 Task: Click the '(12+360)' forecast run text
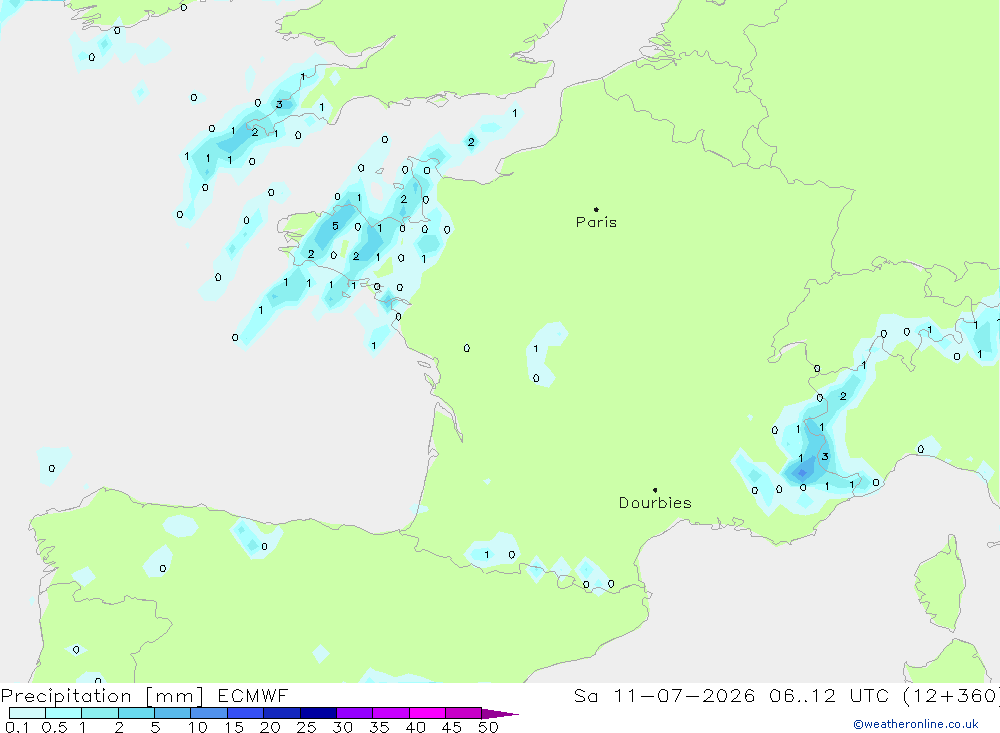(952, 696)
